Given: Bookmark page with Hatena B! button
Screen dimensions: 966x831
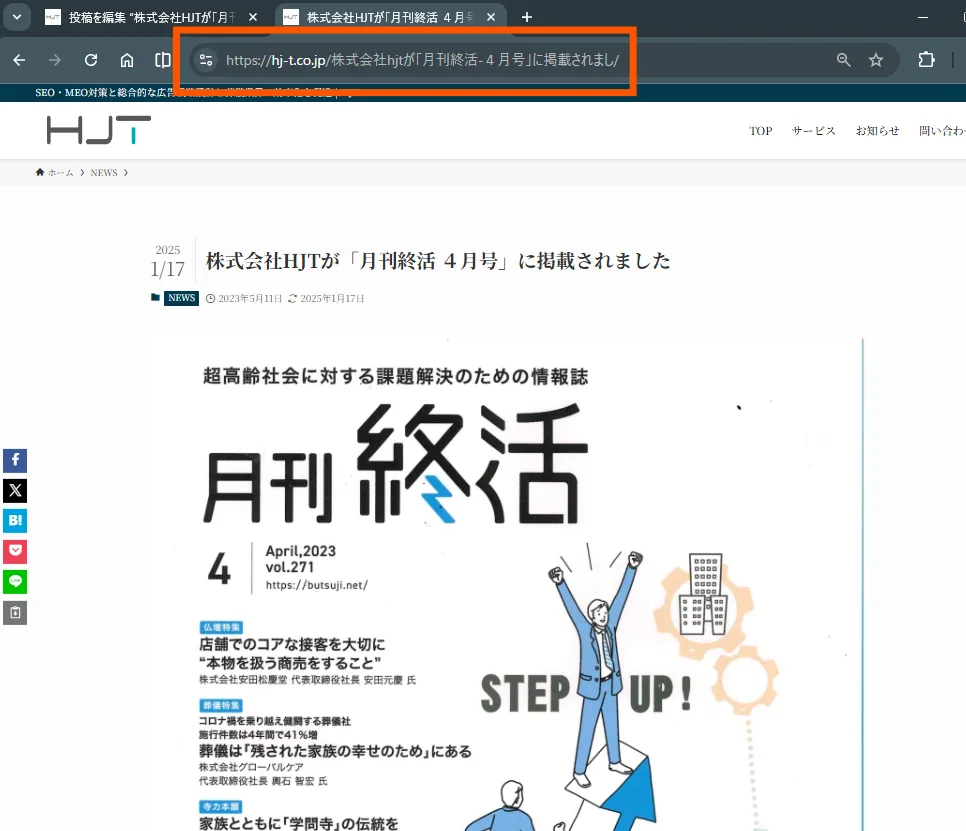Looking at the screenshot, I should pyautogui.click(x=15, y=521).
